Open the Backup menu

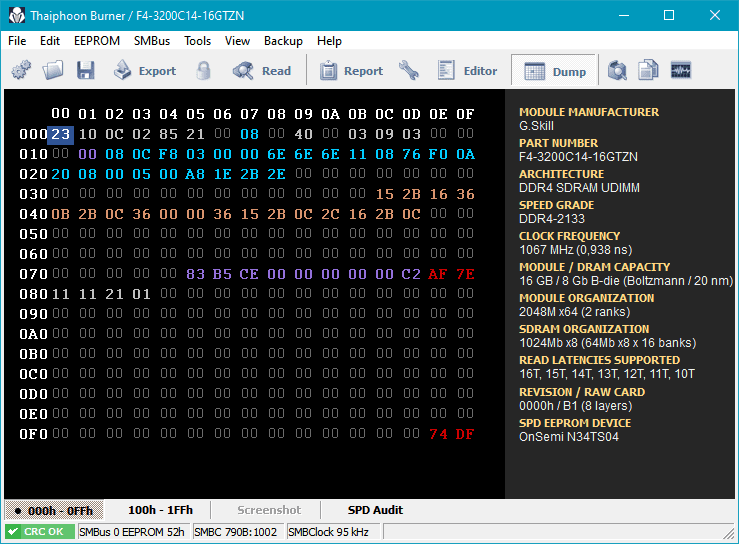pos(283,41)
